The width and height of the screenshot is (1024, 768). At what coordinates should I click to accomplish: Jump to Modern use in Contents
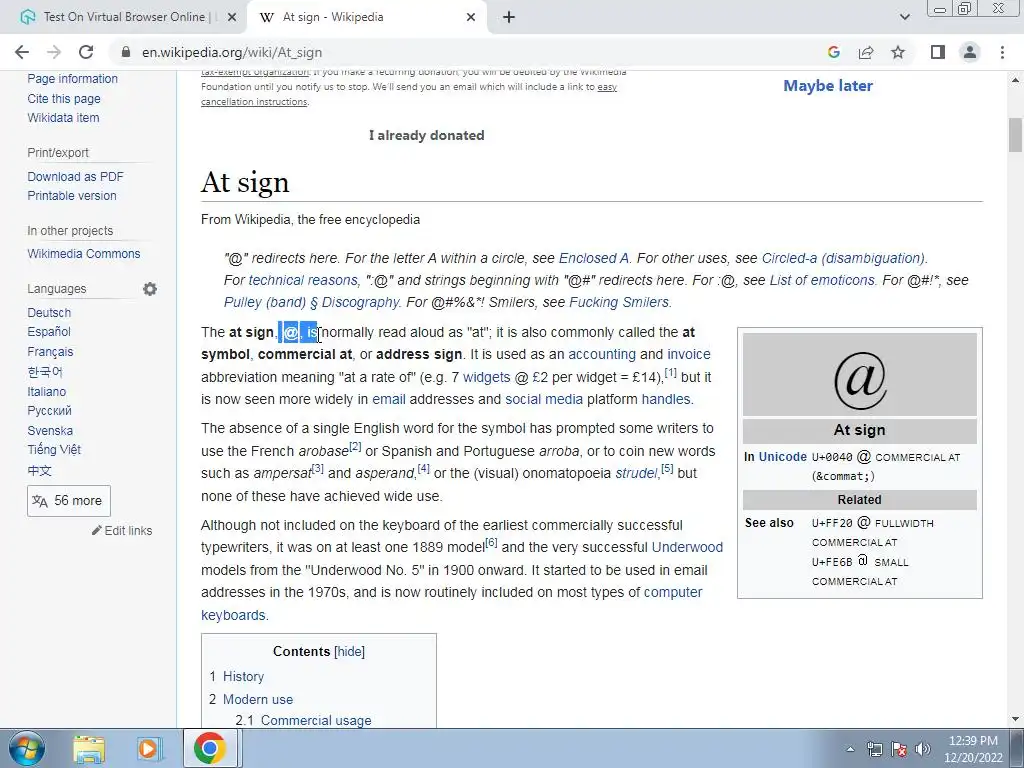pos(258,699)
